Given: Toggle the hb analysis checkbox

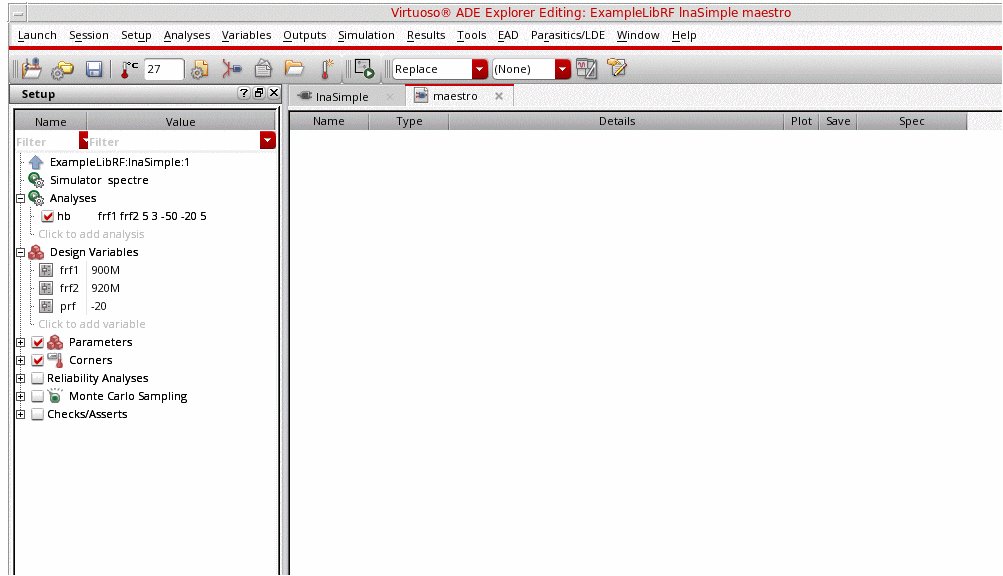Looking at the screenshot, I should tap(47, 216).
